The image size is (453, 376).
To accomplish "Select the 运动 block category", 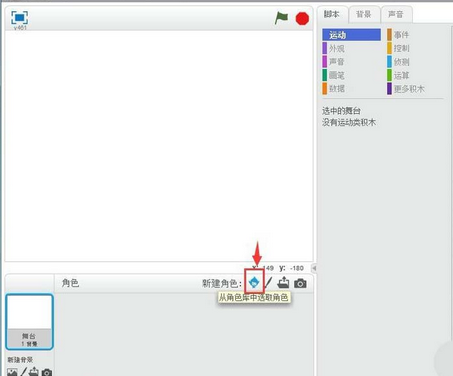I will (x=352, y=35).
